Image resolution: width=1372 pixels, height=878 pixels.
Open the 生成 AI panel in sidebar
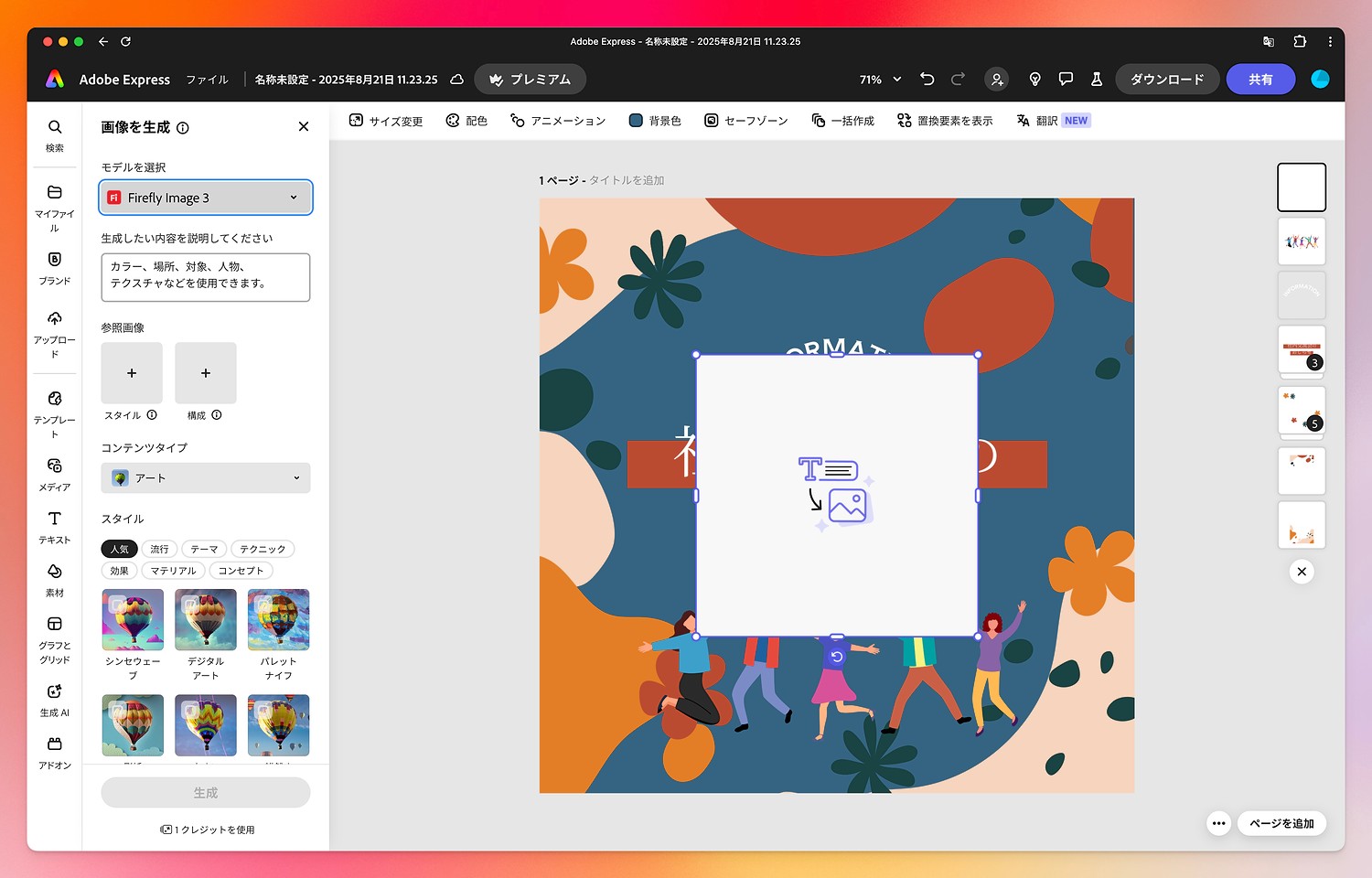[54, 699]
